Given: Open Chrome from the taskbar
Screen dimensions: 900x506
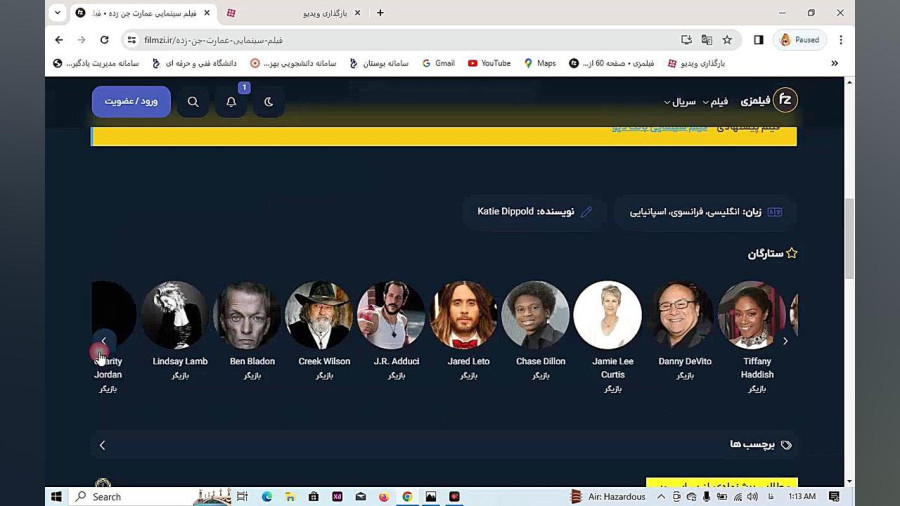Looking at the screenshot, I should pos(407,496).
